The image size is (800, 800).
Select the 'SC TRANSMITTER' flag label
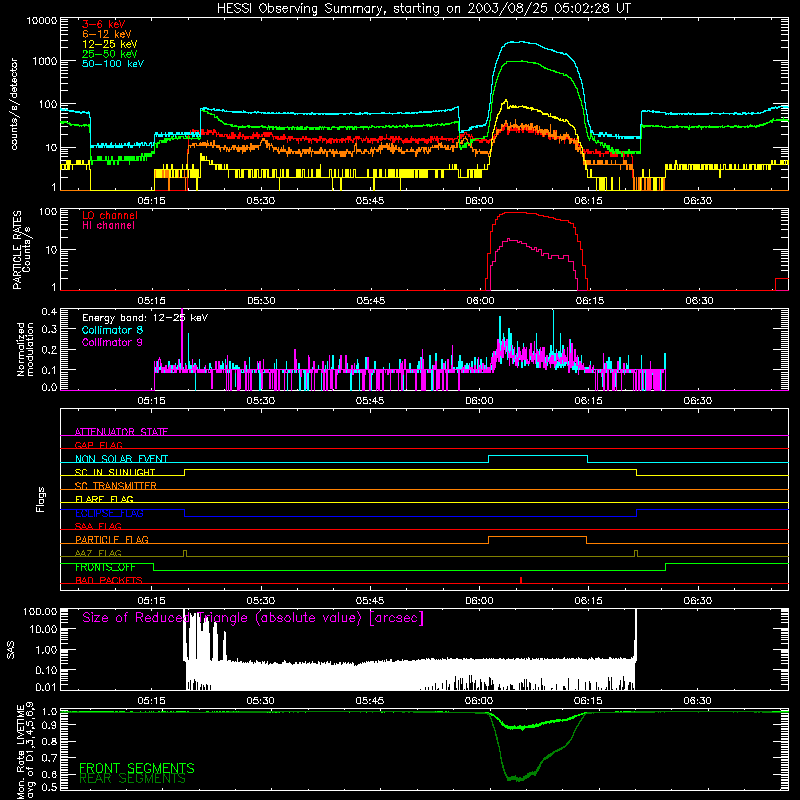click(x=115, y=485)
